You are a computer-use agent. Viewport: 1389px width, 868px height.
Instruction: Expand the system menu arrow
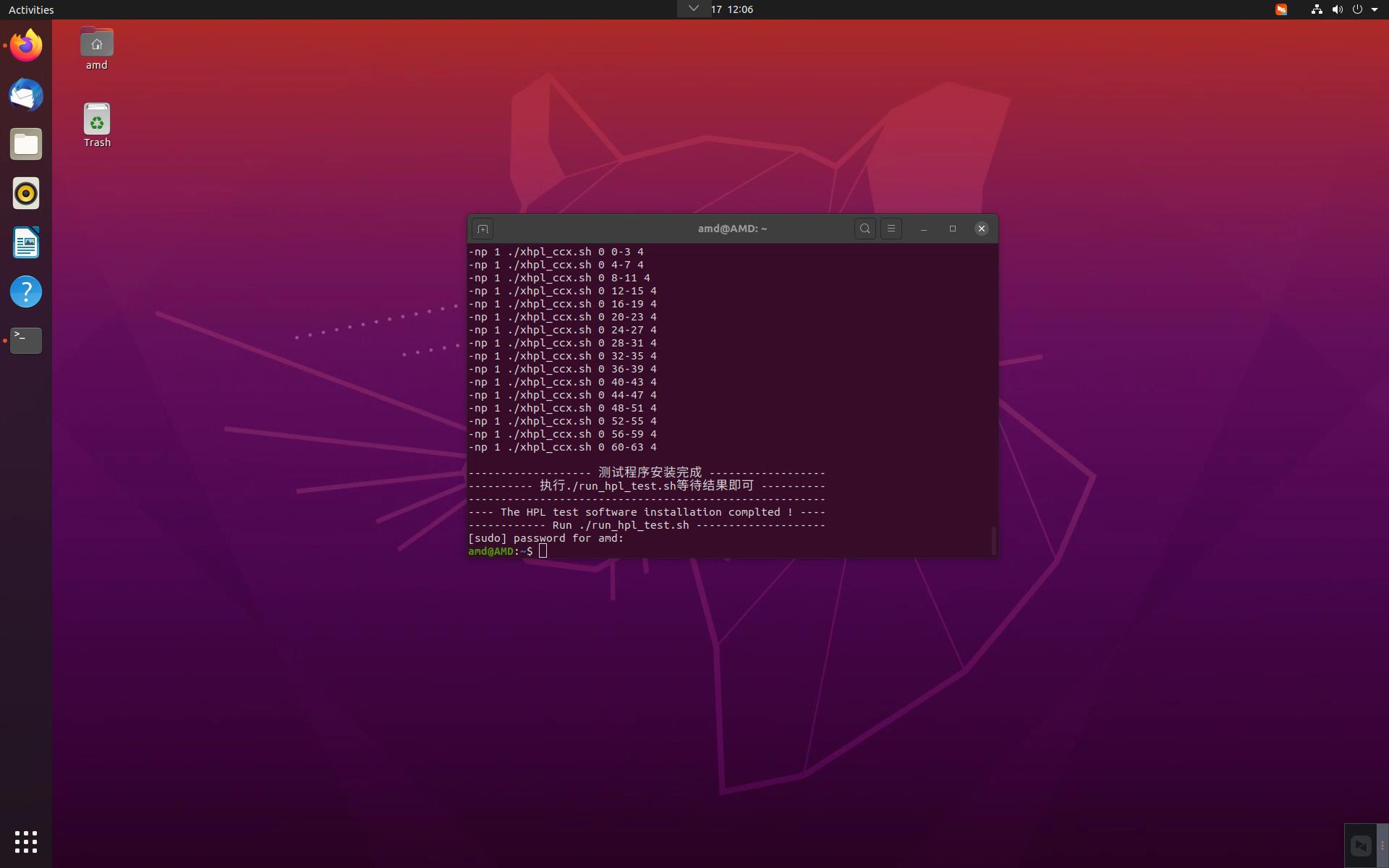pyautogui.click(x=1375, y=9)
